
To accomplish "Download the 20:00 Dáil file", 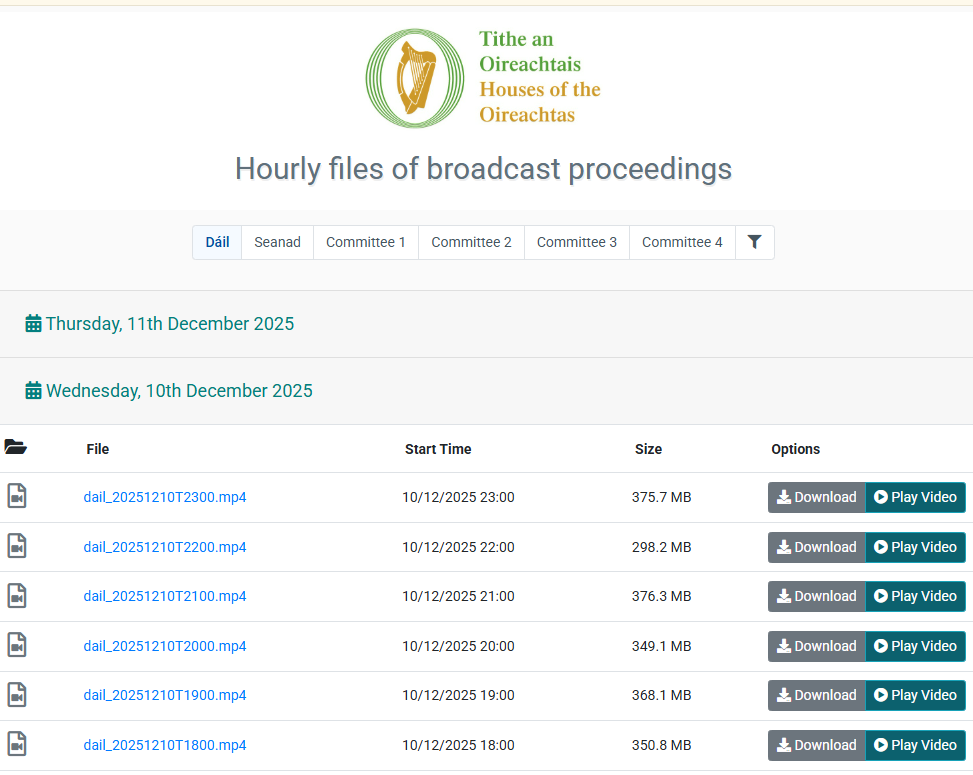I will [816, 646].
